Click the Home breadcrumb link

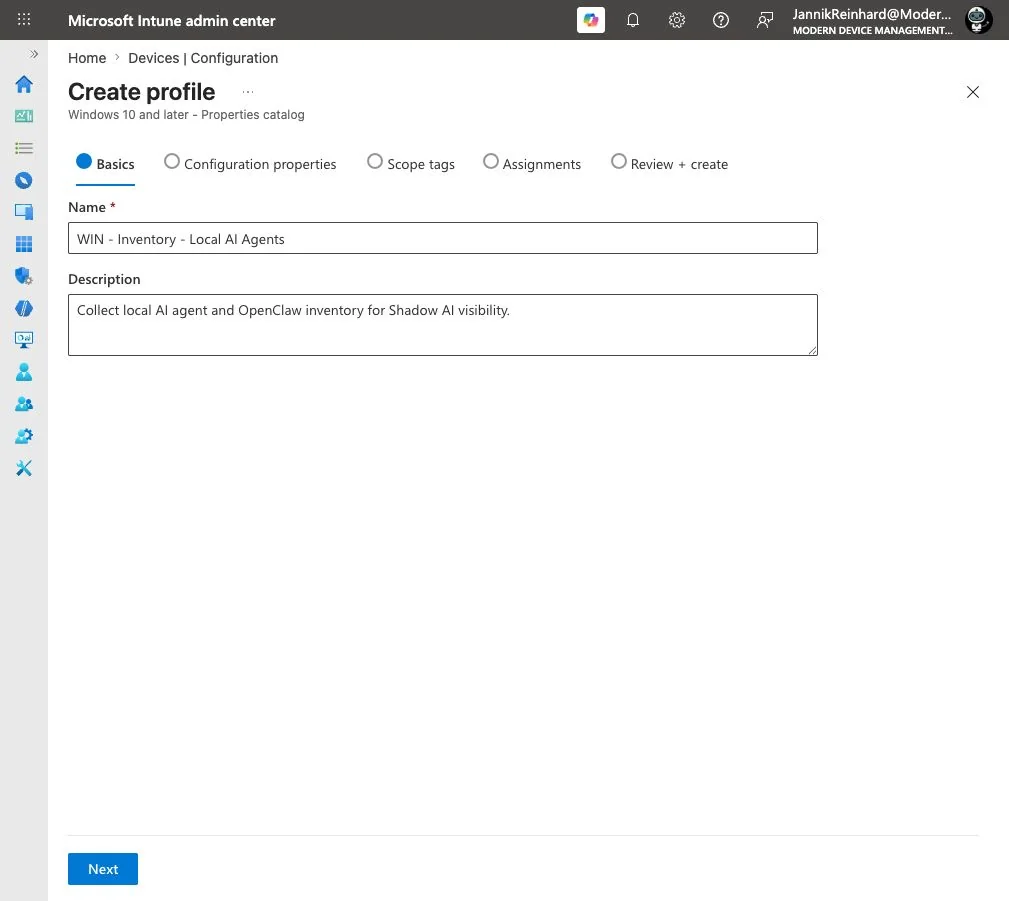(87, 58)
